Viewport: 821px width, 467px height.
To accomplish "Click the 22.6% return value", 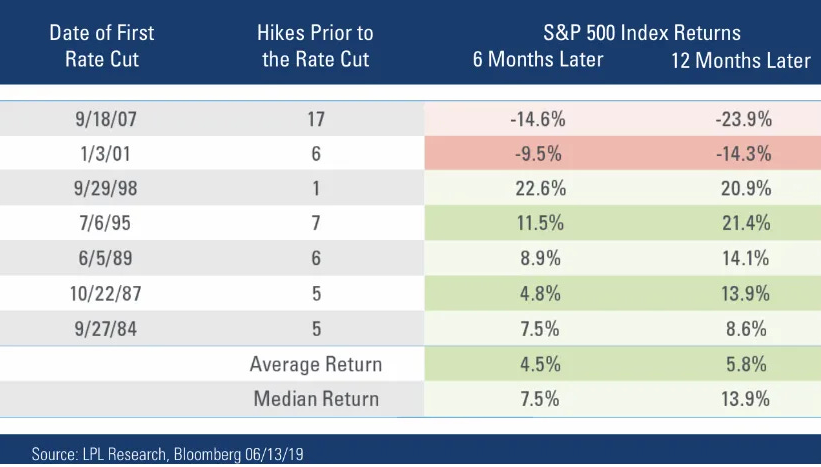I will [x=540, y=188].
